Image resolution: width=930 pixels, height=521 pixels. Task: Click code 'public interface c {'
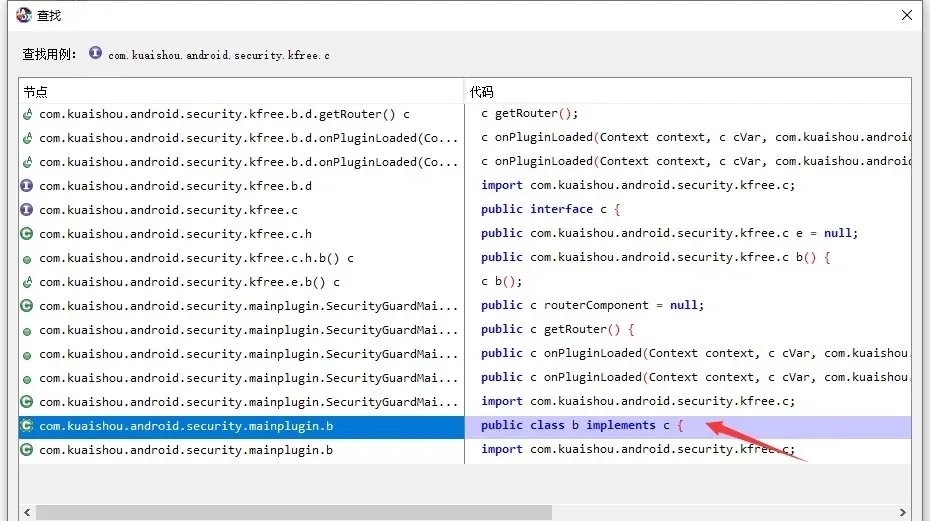(550, 209)
